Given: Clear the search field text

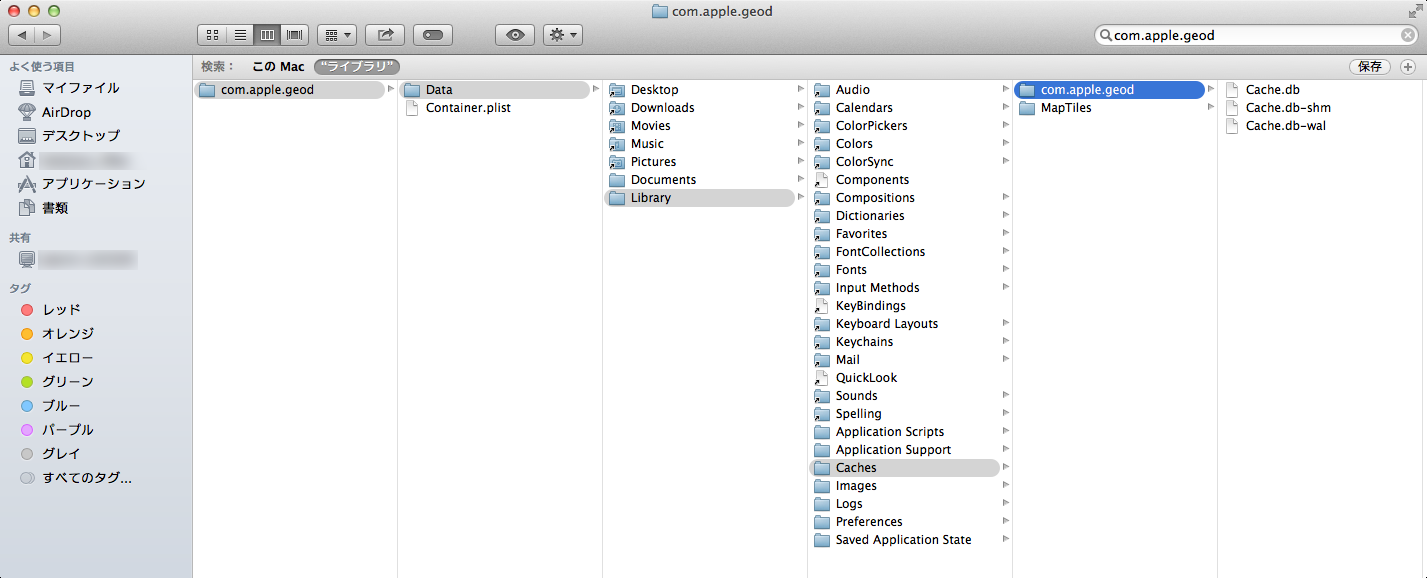Looking at the screenshot, I should point(1407,35).
